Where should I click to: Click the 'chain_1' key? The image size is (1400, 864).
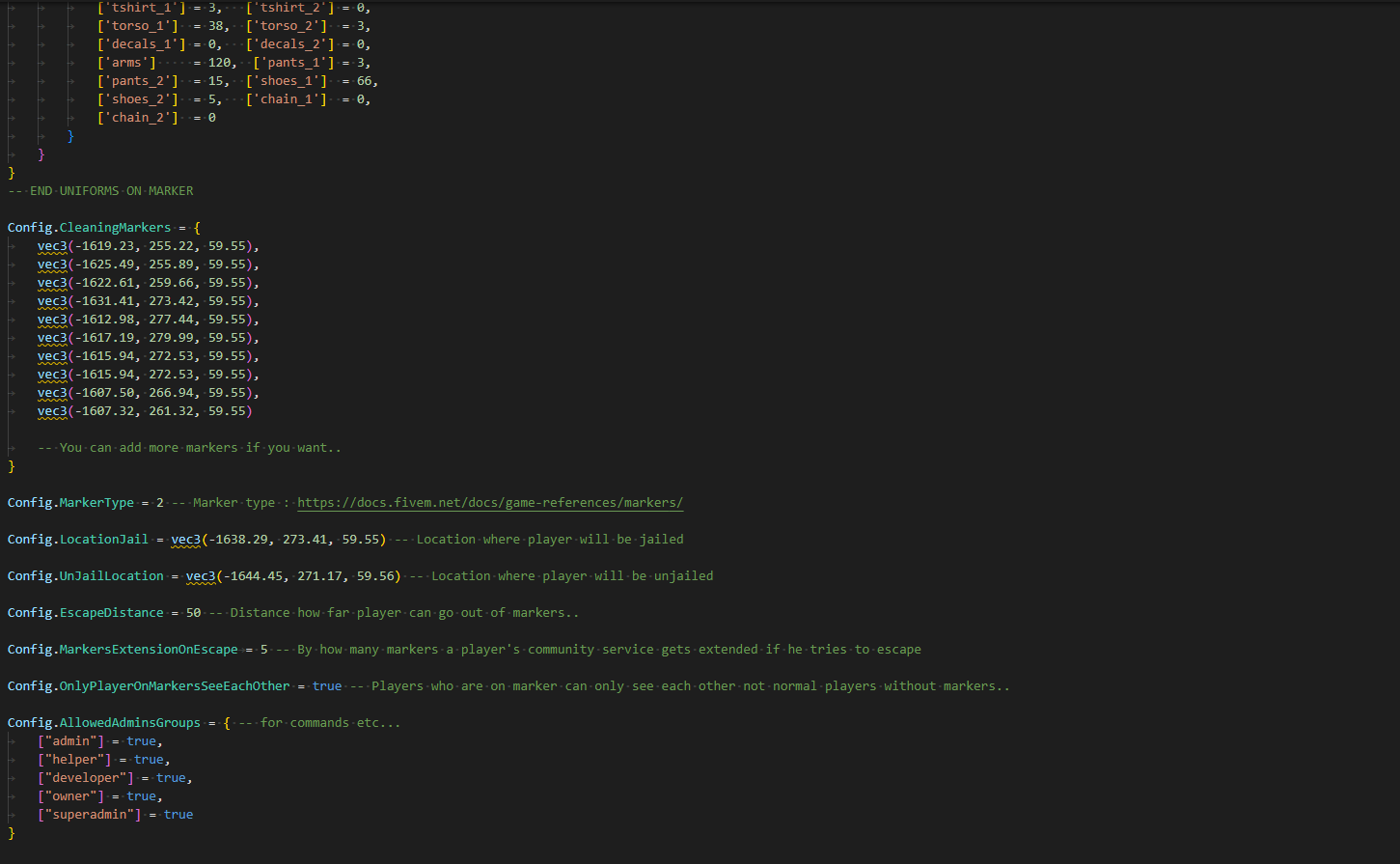point(287,99)
